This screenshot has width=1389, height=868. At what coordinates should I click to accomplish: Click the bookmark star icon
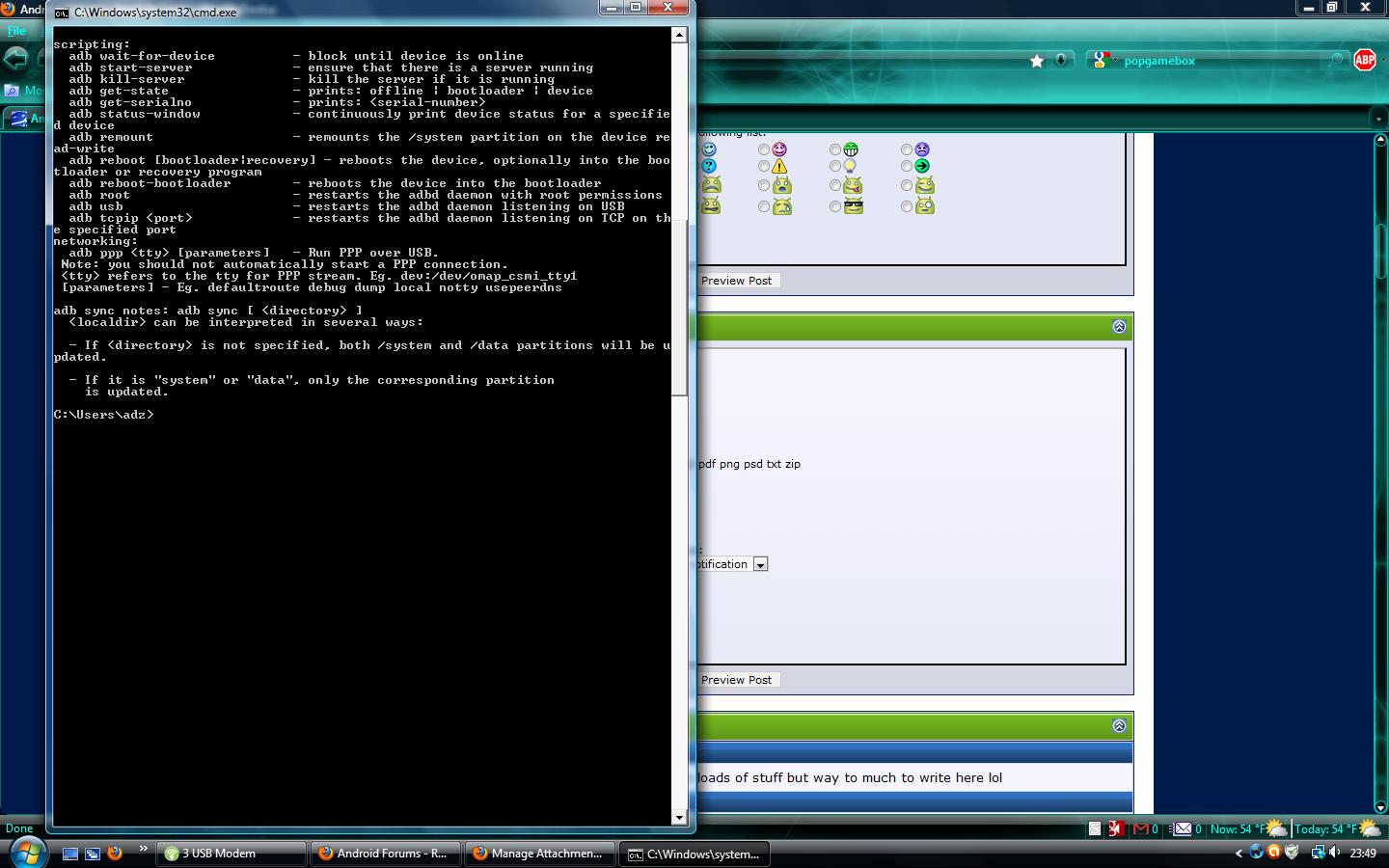[x=1037, y=61]
